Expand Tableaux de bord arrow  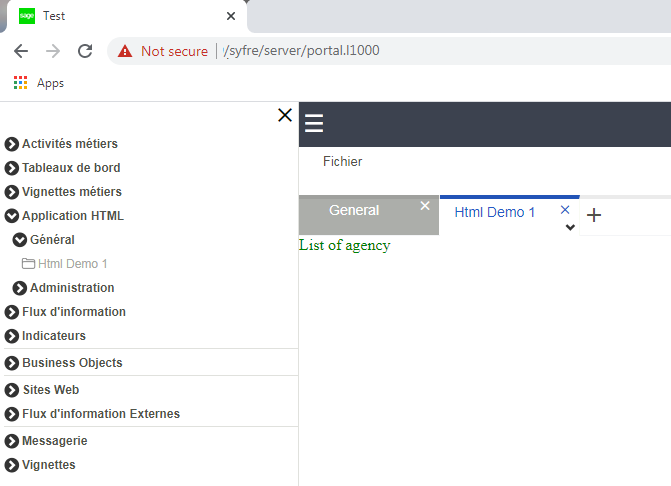pyautogui.click(x=12, y=168)
